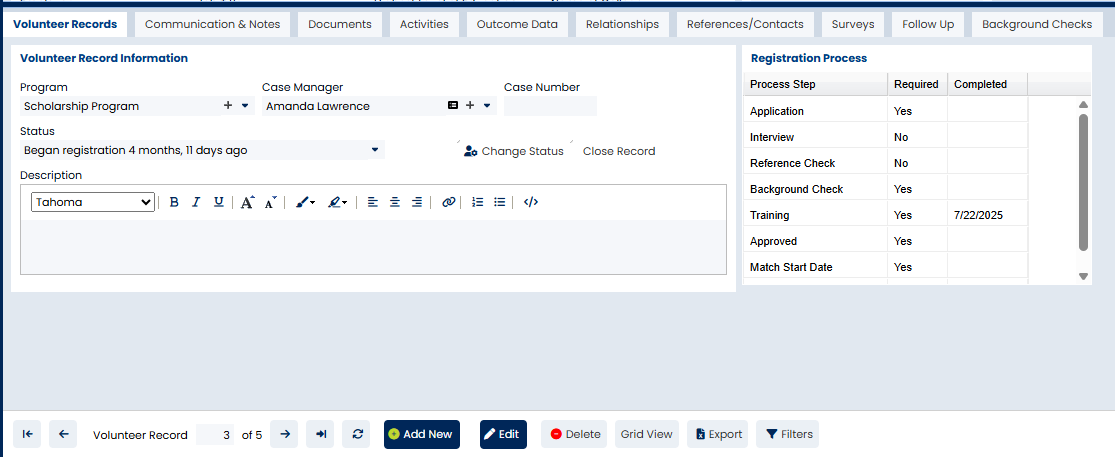Insert numbered list in the description

pyautogui.click(x=478, y=203)
